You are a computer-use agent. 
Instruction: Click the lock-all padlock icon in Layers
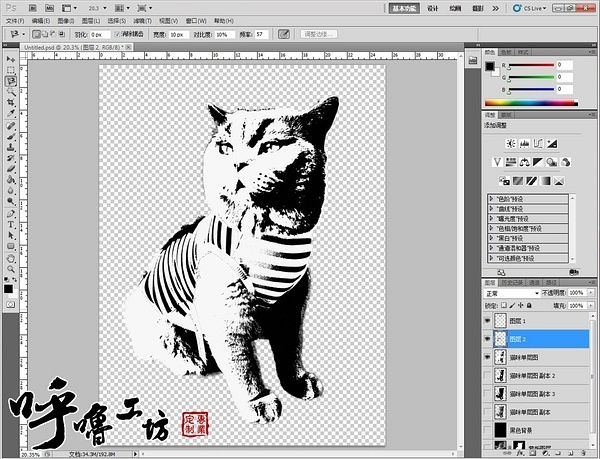click(x=529, y=305)
